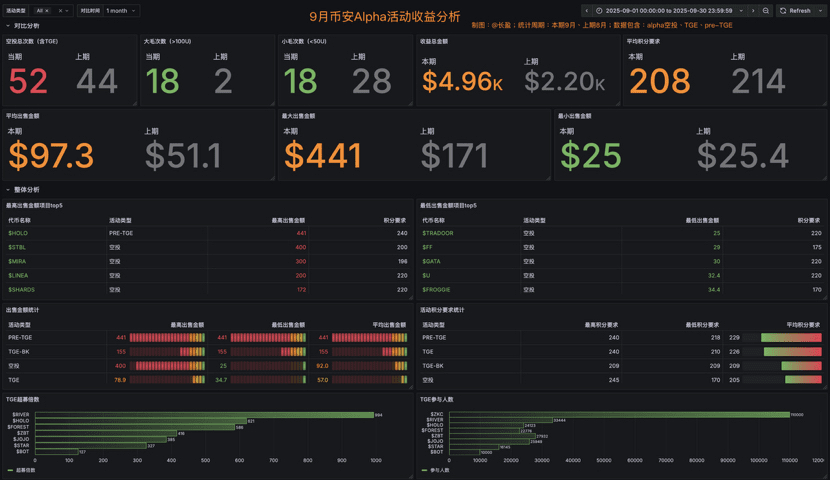Shift time range backward with left arrow
830x480 pixels.
pyautogui.click(x=587, y=11)
